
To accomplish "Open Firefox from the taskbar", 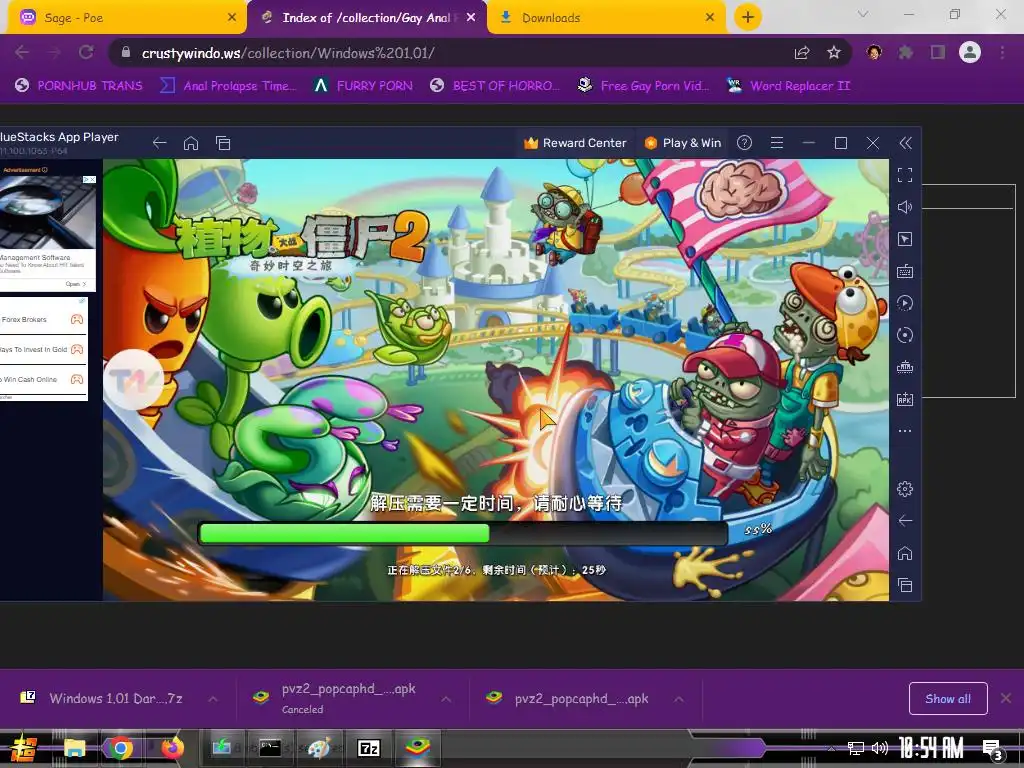I will tap(172, 748).
